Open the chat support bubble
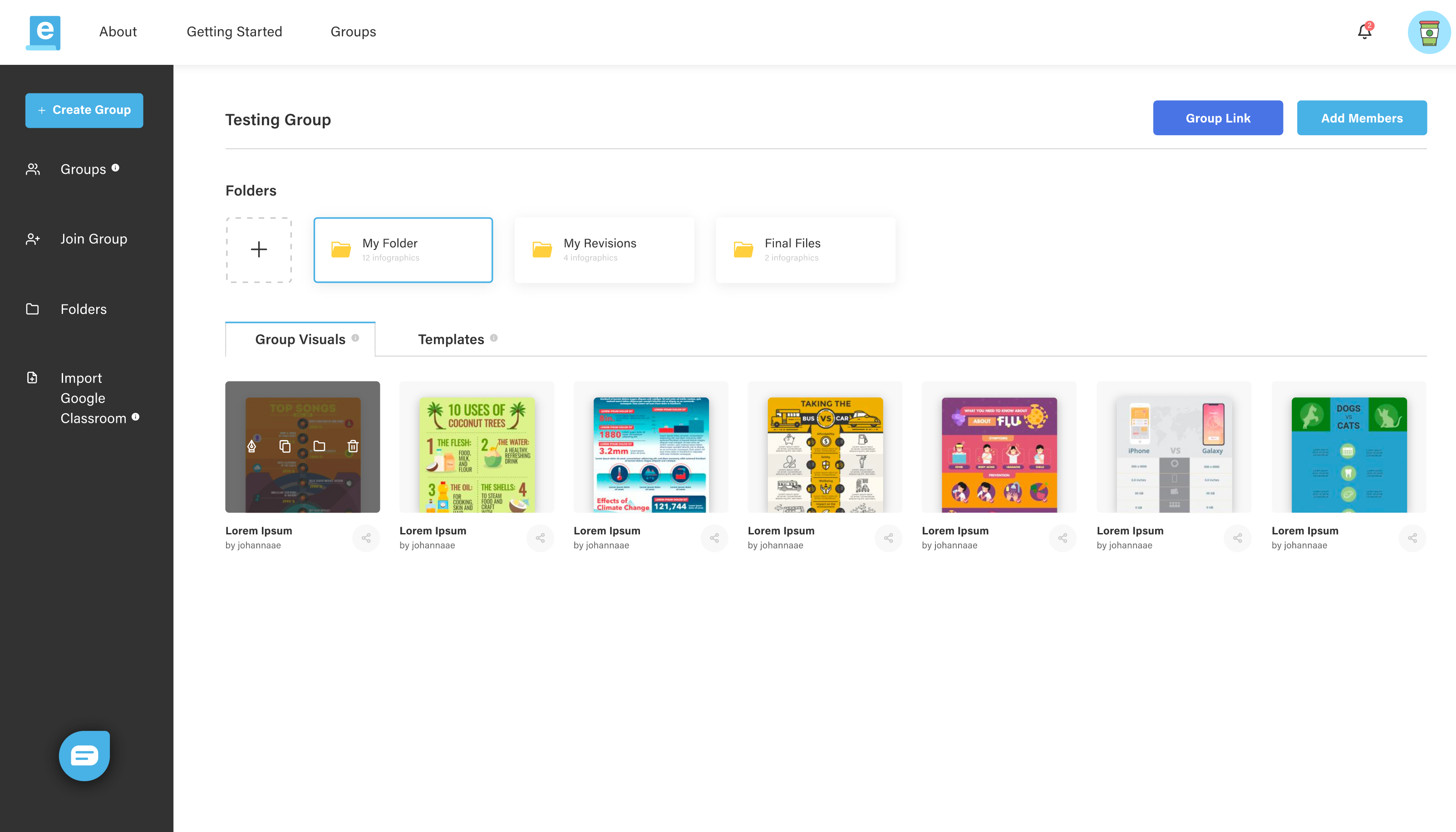This screenshot has width=1456, height=832. [84, 755]
